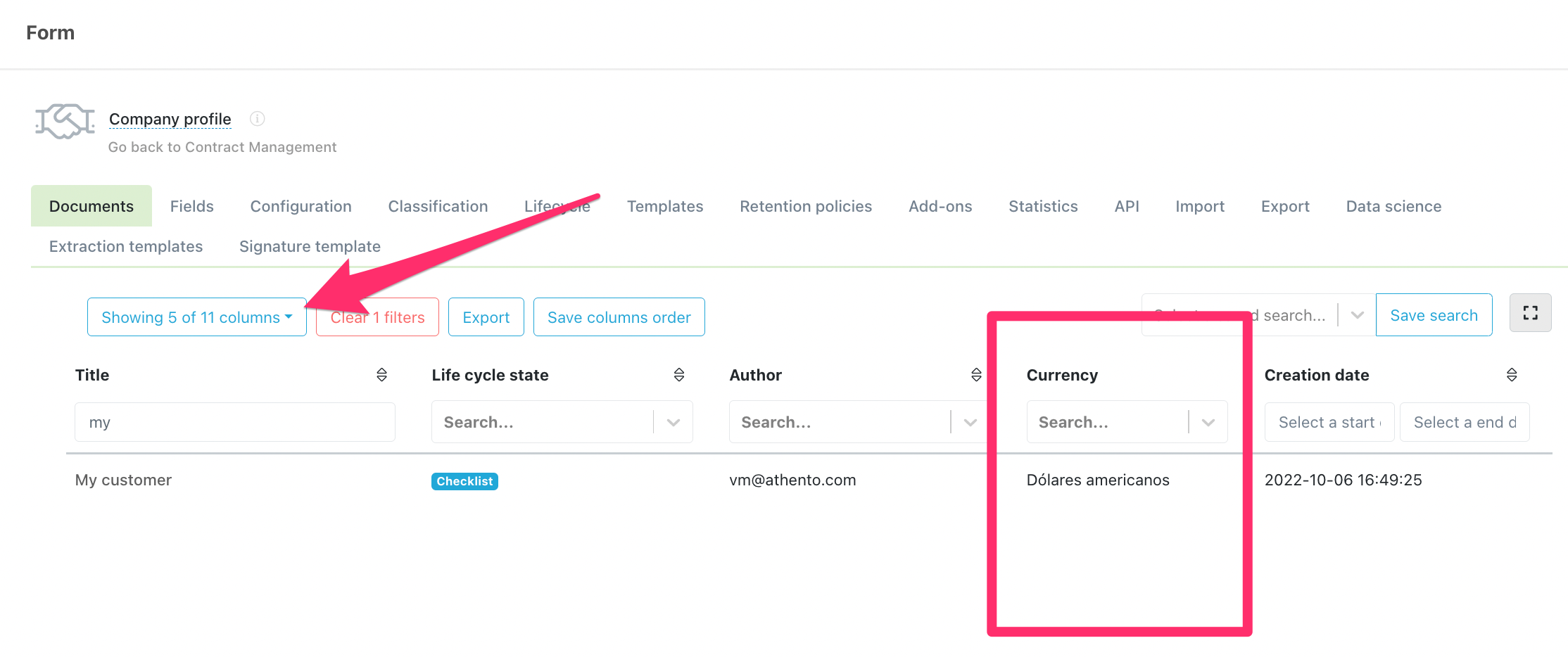Screen dimensions: 1568x657
Task: Sort documents by Author column
Action: click(975, 375)
